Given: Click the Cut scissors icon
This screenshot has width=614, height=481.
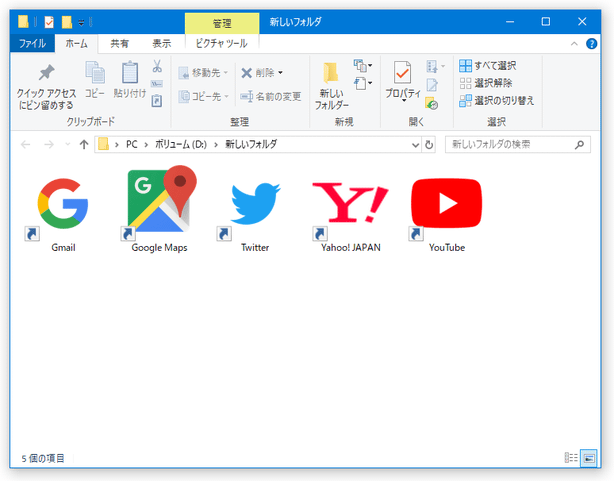Looking at the screenshot, I should [x=157, y=66].
